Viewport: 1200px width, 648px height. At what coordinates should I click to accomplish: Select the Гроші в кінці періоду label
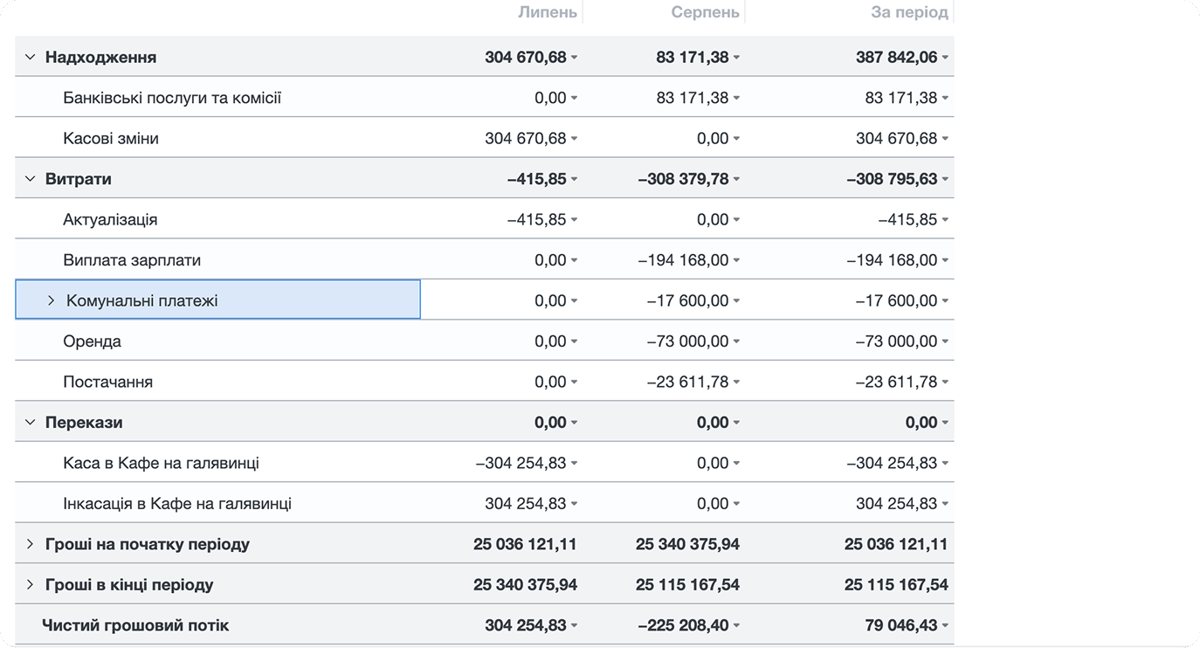click(x=129, y=585)
